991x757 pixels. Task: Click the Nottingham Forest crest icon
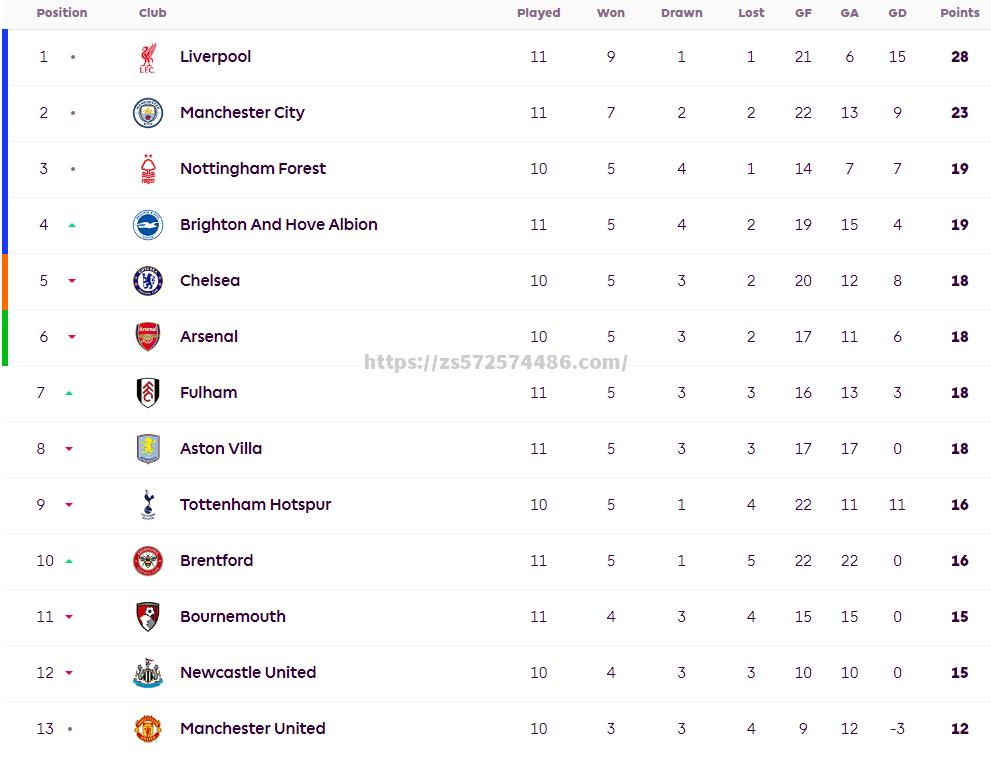pyautogui.click(x=147, y=169)
